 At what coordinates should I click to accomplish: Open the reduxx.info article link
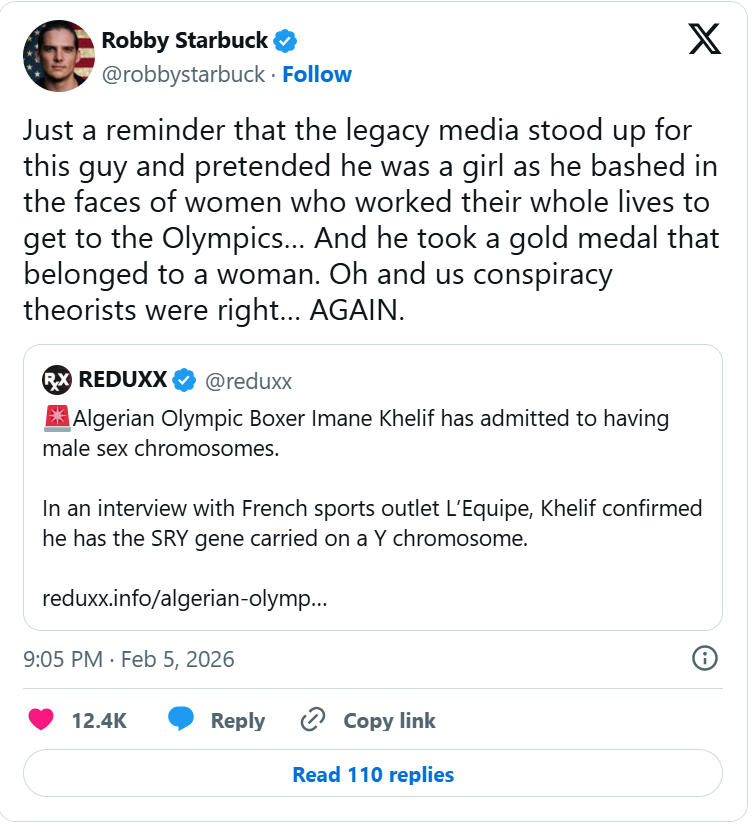184,599
